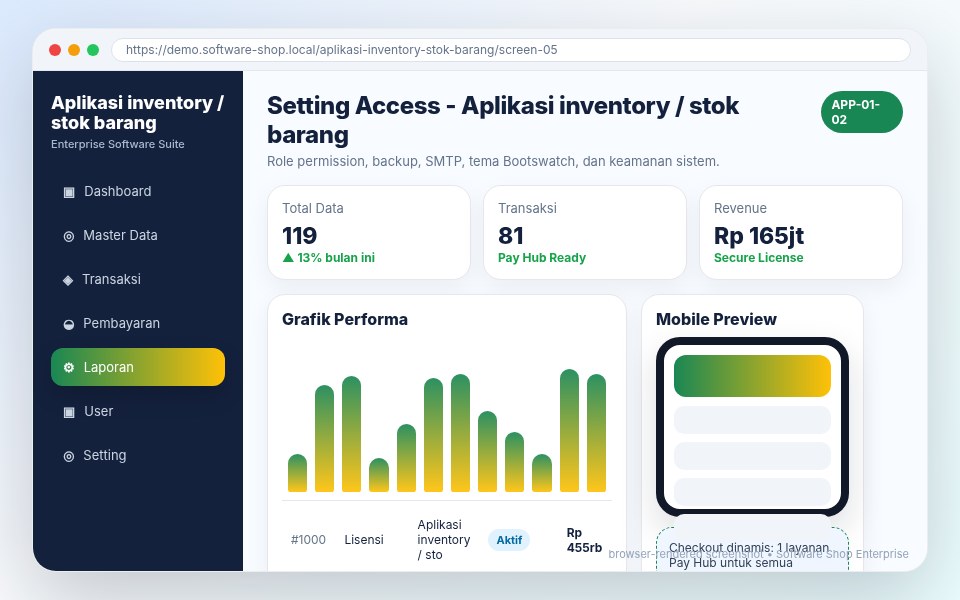Open the Total Data stat card
Viewport: 960px width, 600px height.
369,233
